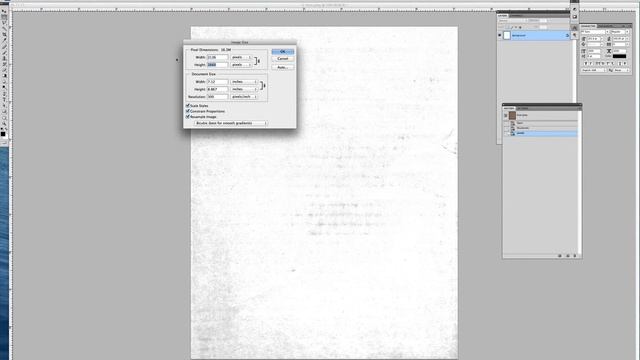Open language dropdown in Character panel
The image size is (640, 360).
coord(594,70)
